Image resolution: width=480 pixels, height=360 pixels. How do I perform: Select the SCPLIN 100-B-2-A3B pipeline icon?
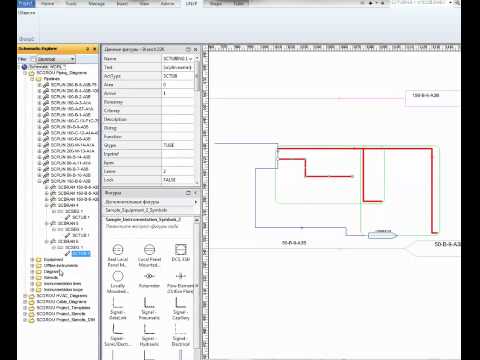coord(46,97)
